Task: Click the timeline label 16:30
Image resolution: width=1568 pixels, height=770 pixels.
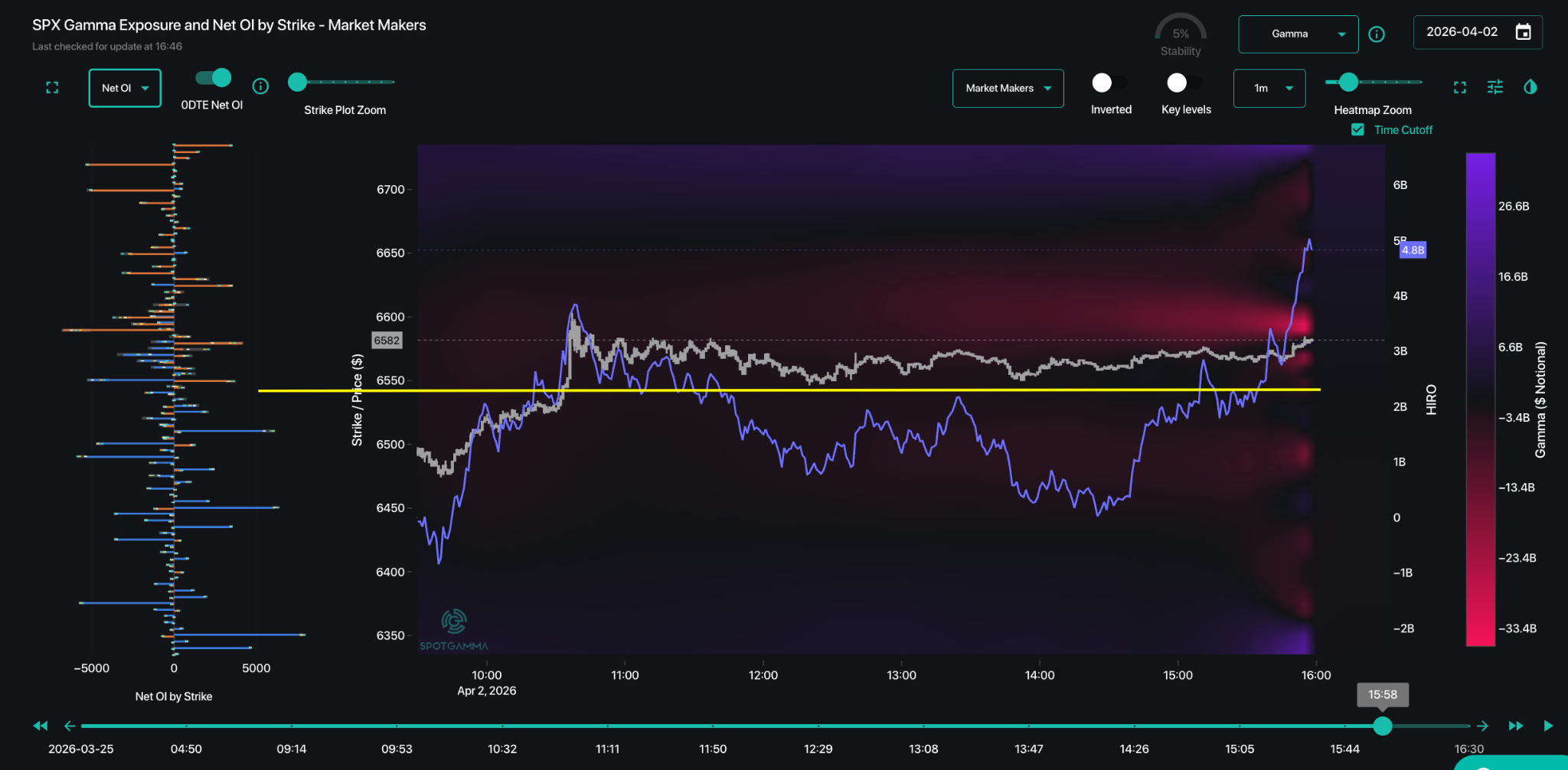Action: coord(1469,749)
